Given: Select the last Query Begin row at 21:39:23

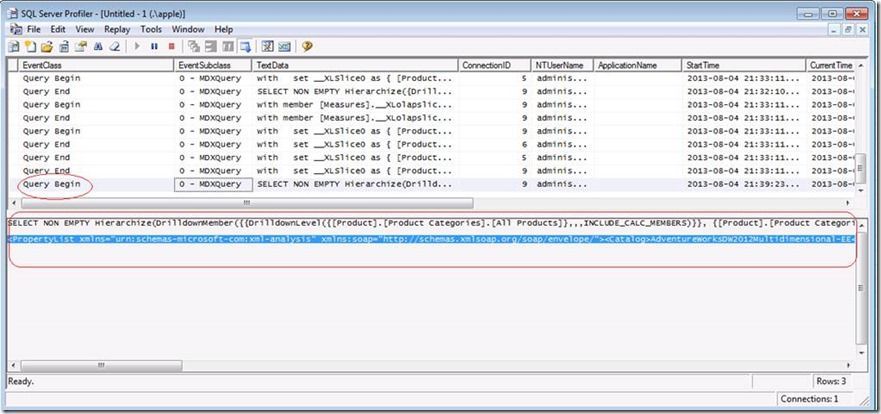Looking at the screenshot, I should (433, 184).
